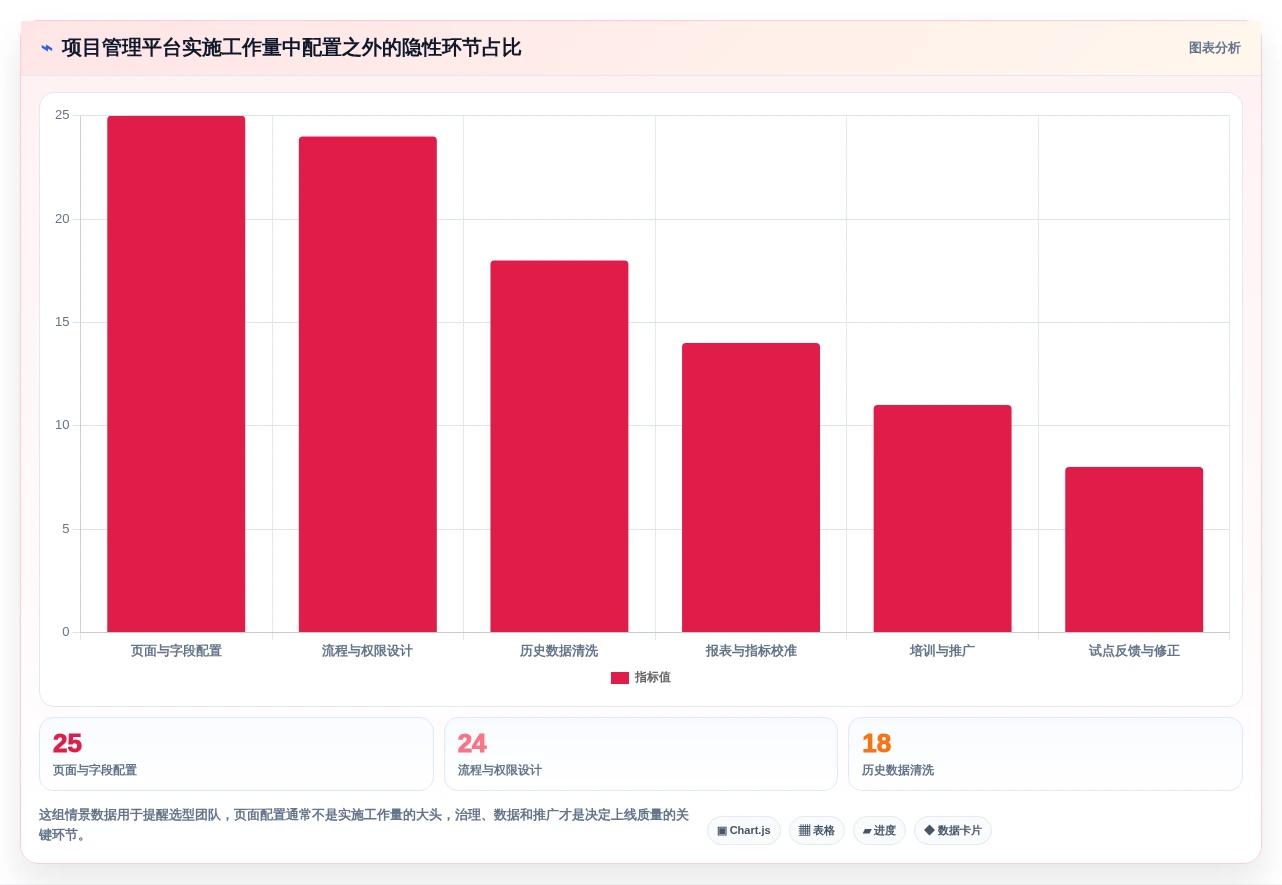Click the 进度 tag chip
Screen dimensions: 1282x885
click(x=879, y=831)
